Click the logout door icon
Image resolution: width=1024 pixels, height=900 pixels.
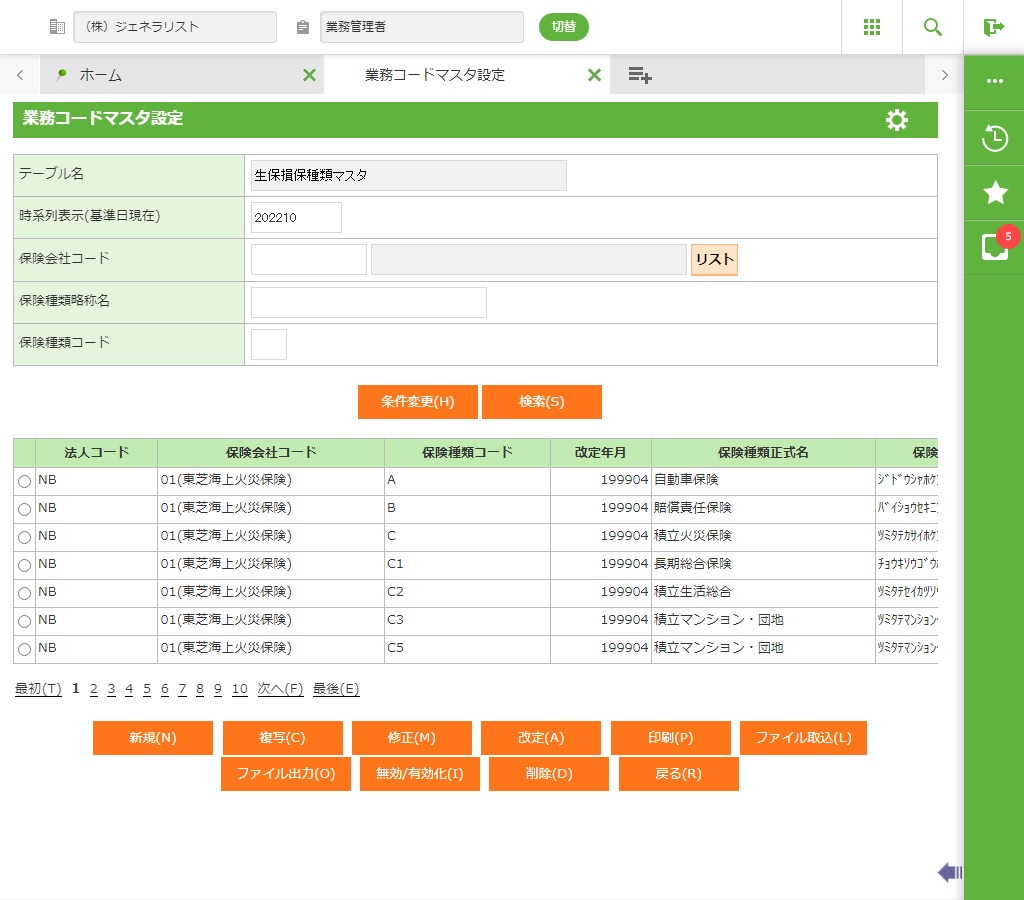(993, 27)
